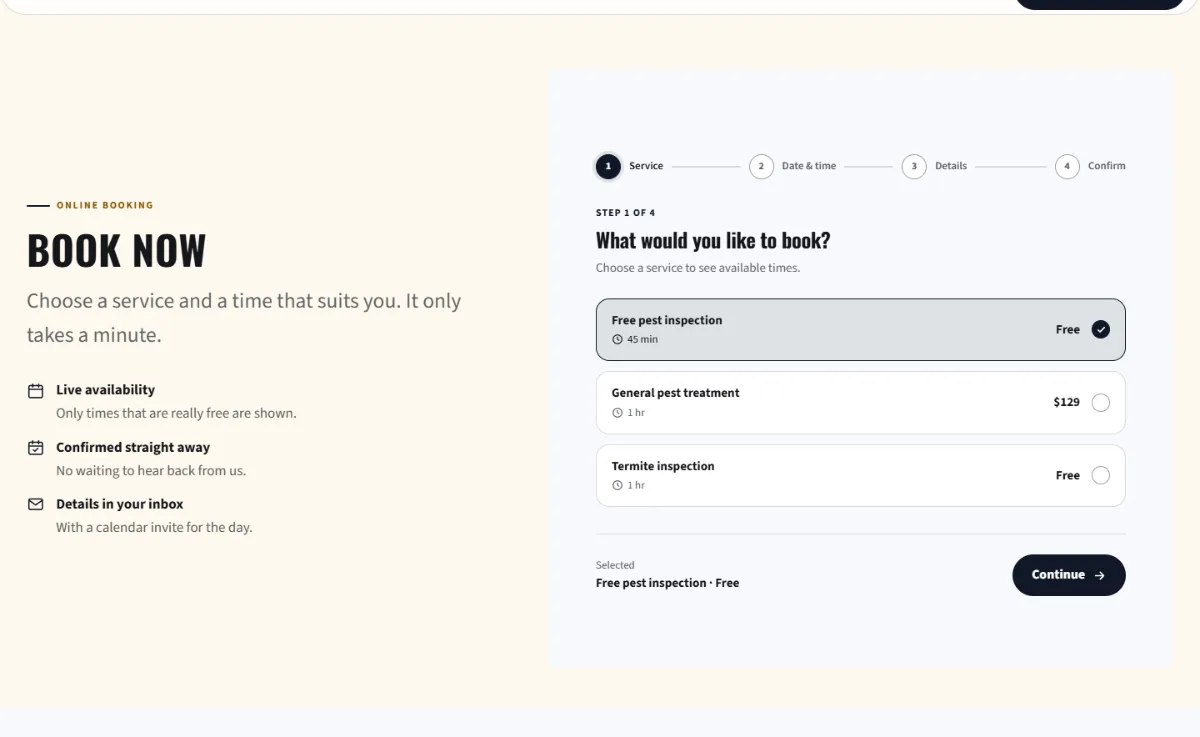Click the Details in your inbox heading

120,504
